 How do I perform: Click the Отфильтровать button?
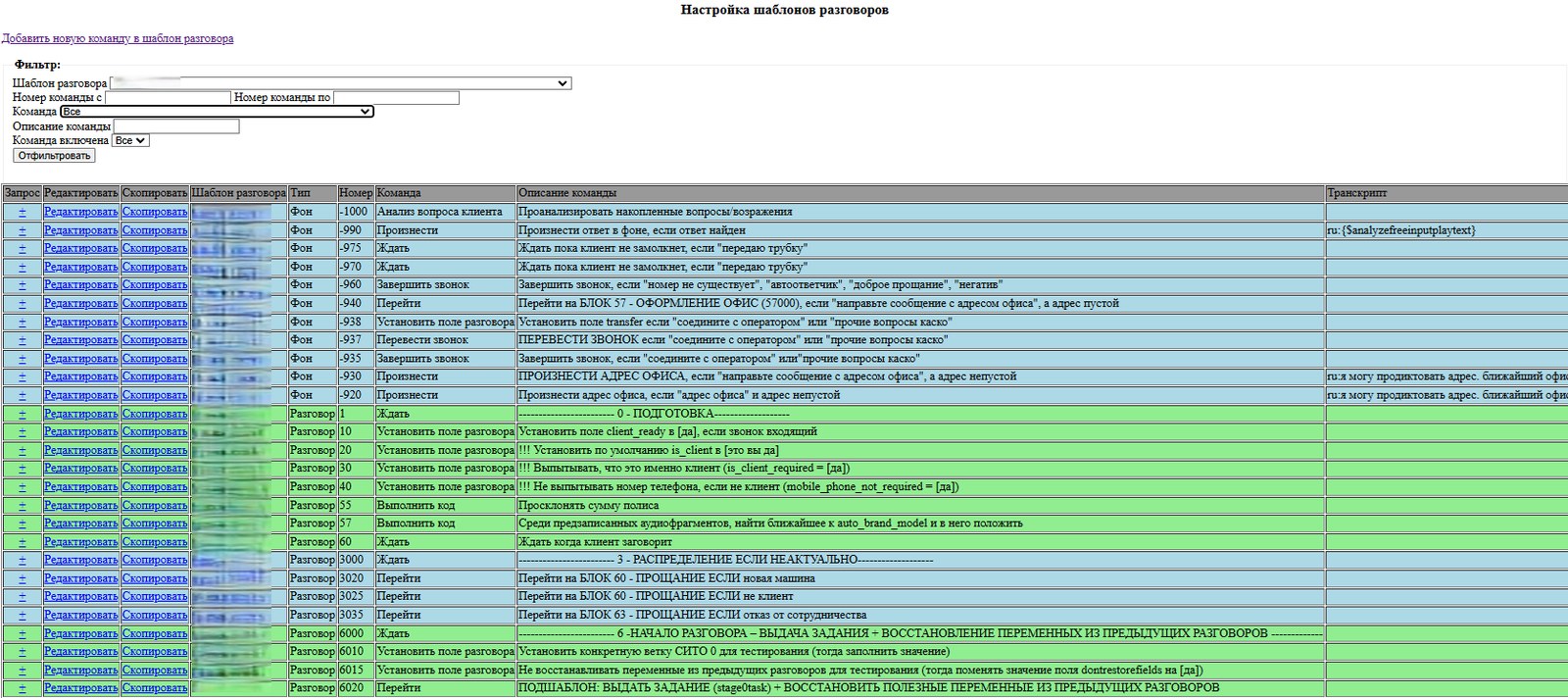point(54,156)
